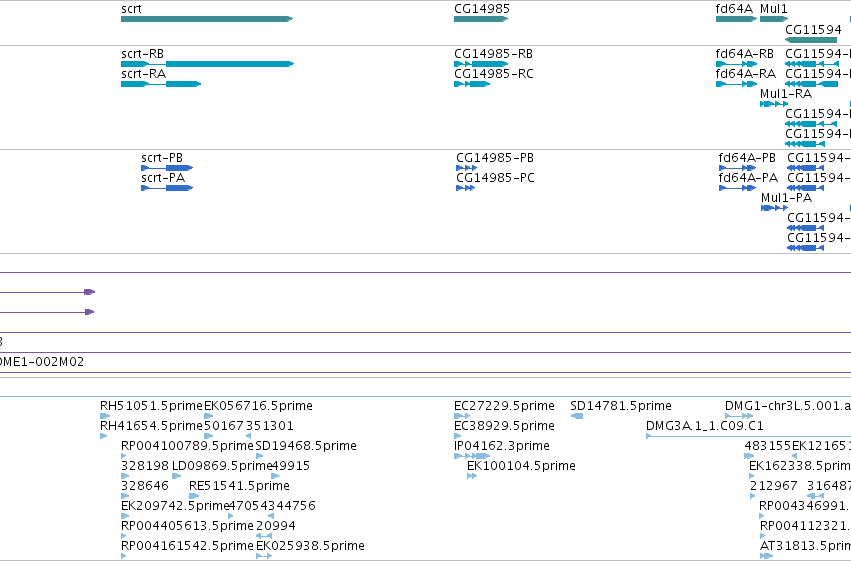Click the DMG3A.1_1.C09.C1 feature

click(748, 436)
